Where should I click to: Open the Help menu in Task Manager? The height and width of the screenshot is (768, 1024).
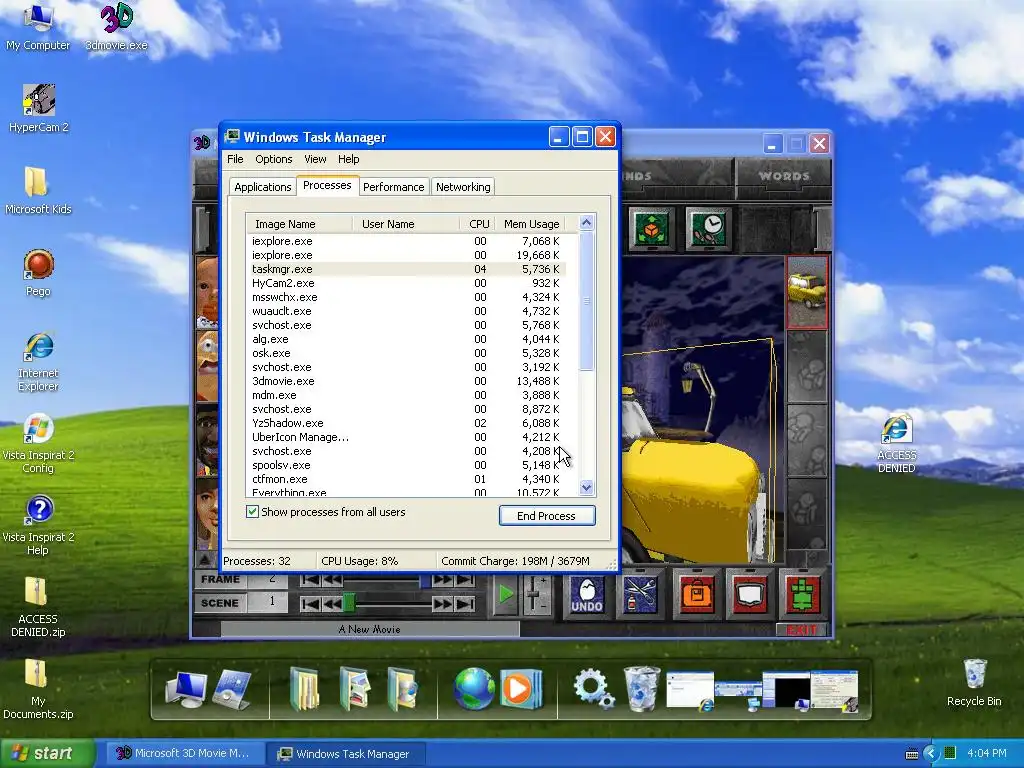(348, 159)
